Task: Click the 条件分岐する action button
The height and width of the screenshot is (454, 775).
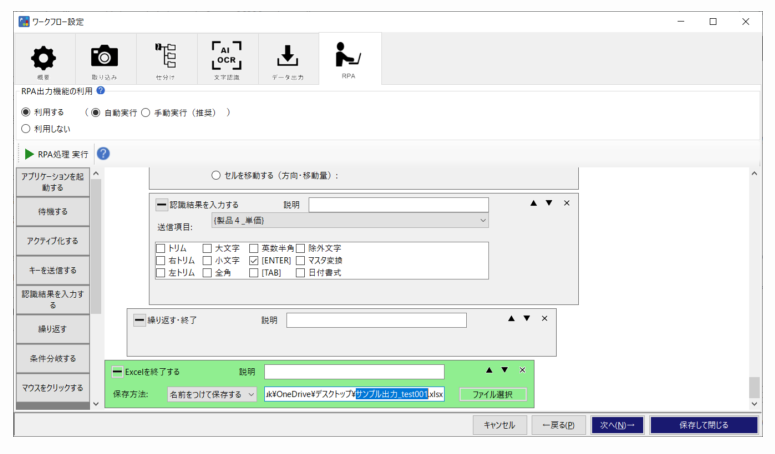Action: 53,358
